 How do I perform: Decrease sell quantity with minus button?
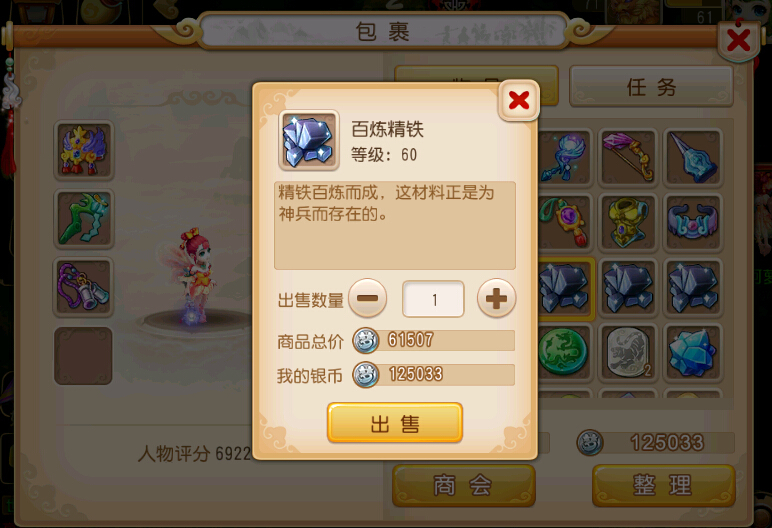[367, 298]
